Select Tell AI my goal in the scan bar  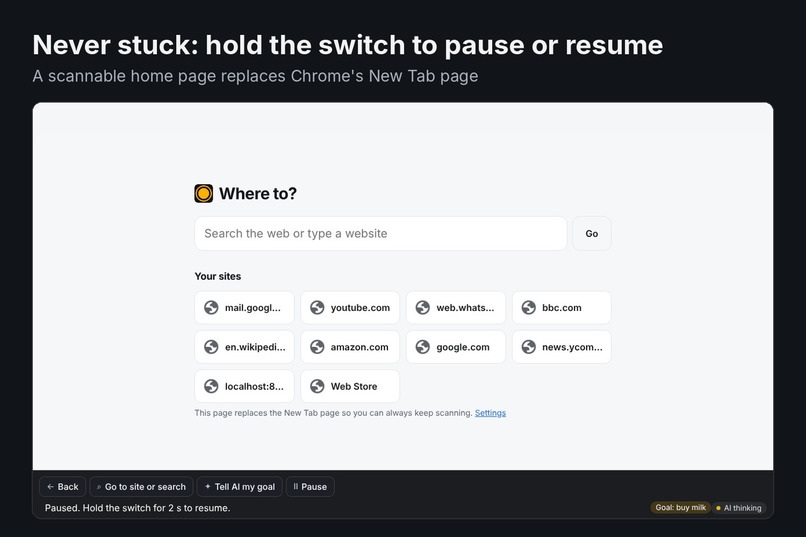click(x=240, y=487)
